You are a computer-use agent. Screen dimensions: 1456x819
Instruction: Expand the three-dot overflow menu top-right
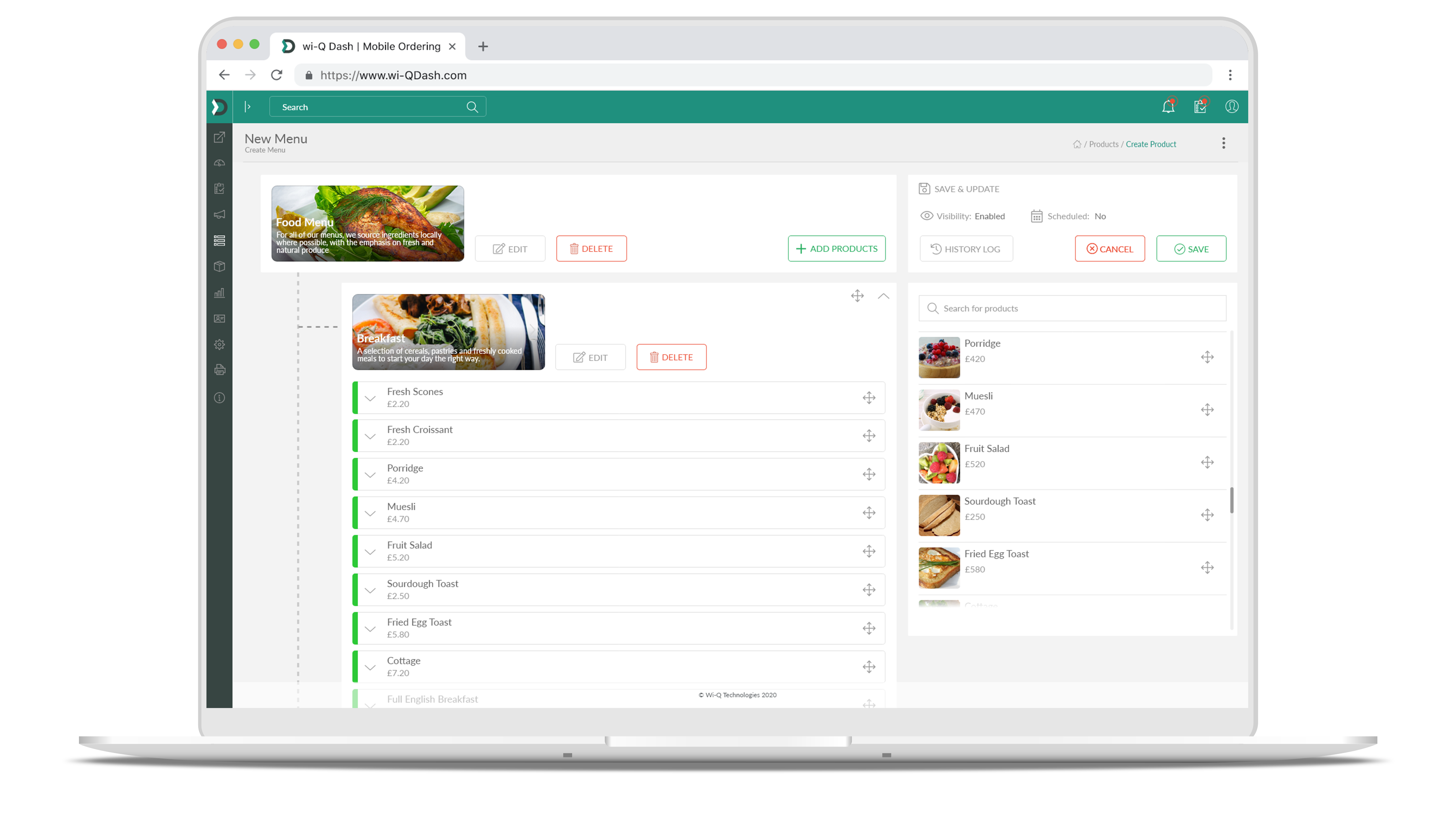point(1224,143)
